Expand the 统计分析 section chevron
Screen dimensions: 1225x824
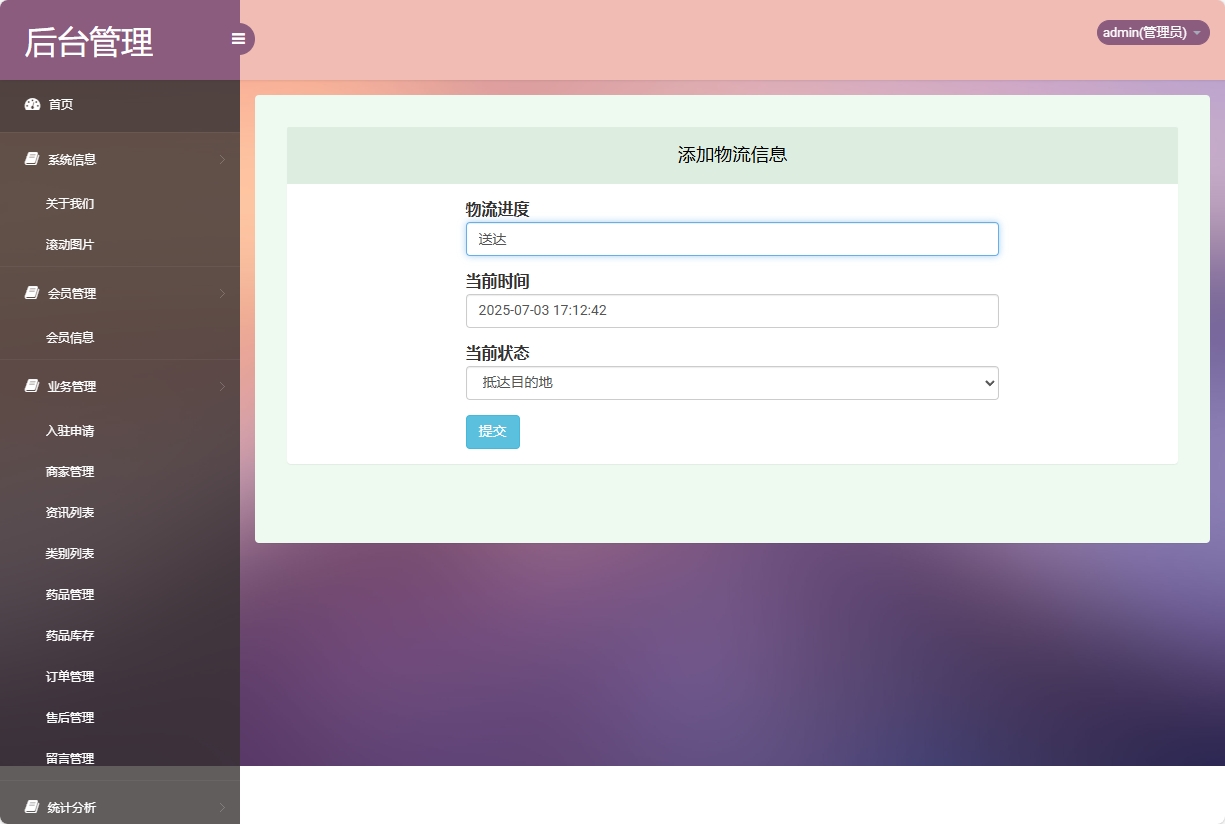[x=220, y=807]
